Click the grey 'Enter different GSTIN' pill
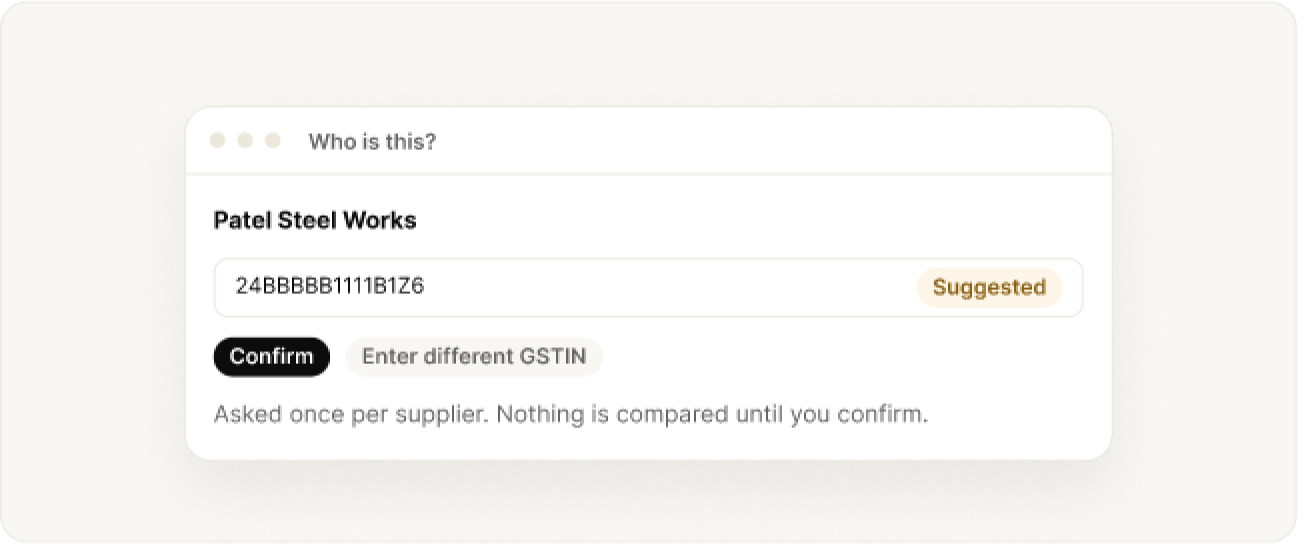The width and height of the screenshot is (1298, 544). point(473,357)
